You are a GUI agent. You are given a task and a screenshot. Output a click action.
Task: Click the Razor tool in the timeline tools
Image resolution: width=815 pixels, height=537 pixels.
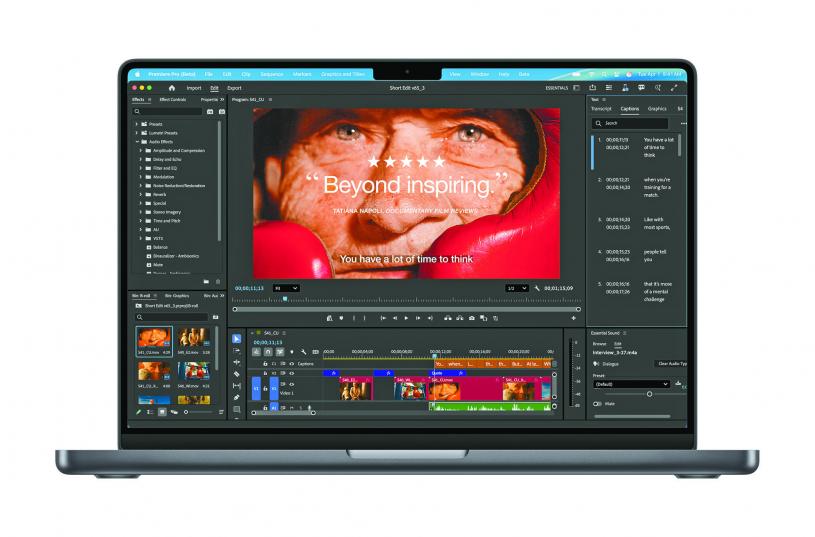(237, 374)
